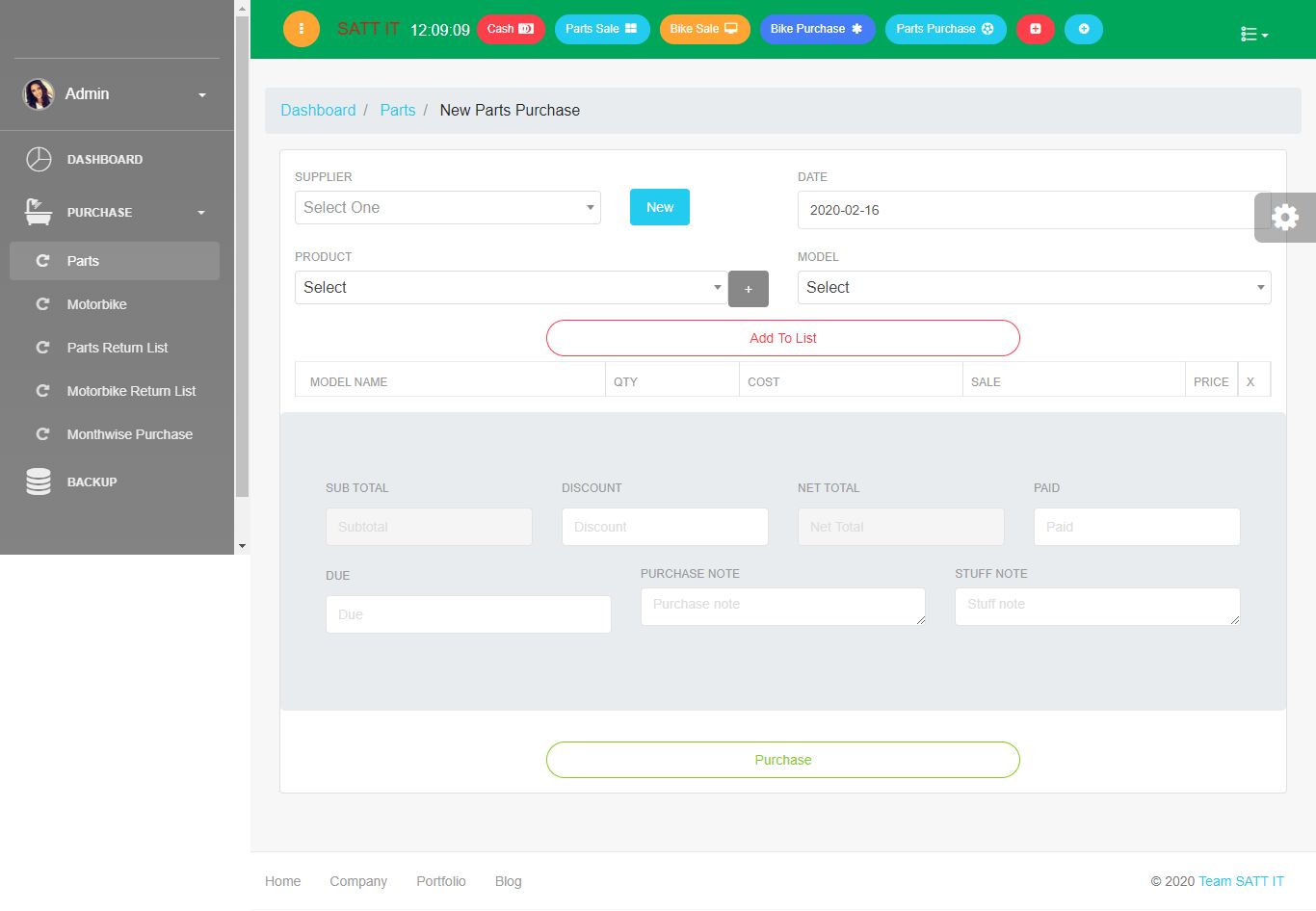This screenshot has width=1316, height=911.
Task: Open the Supplier Select One dropdown
Action: click(448, 208)
